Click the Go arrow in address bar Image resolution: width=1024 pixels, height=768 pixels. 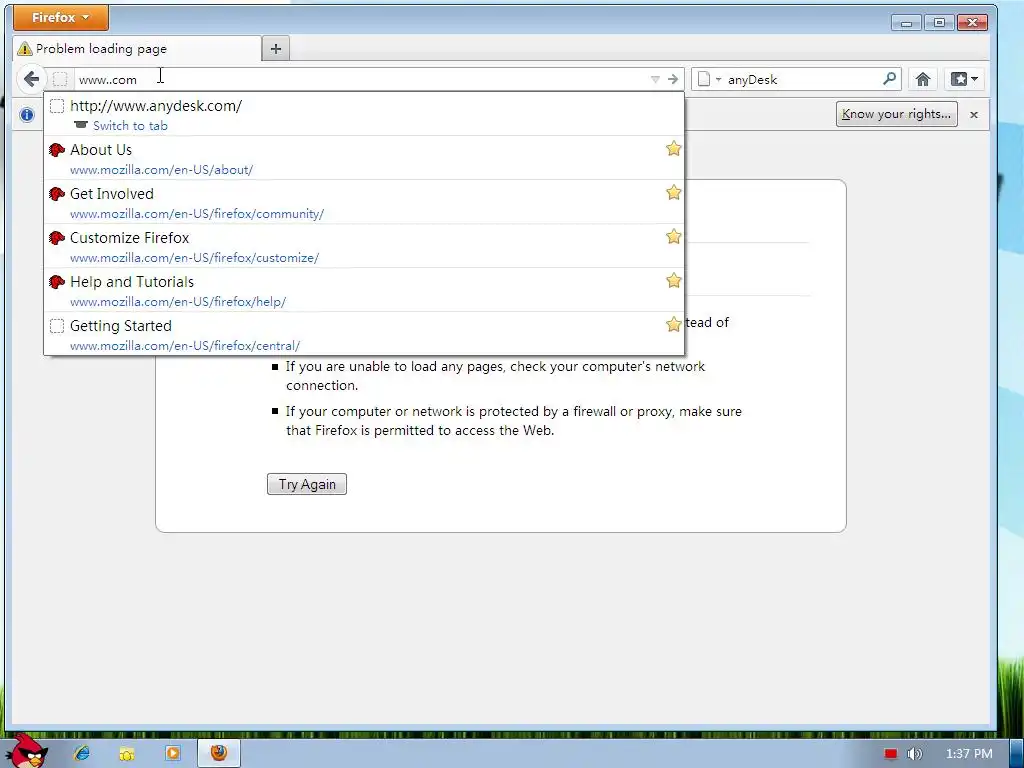[x=673, y=80]
